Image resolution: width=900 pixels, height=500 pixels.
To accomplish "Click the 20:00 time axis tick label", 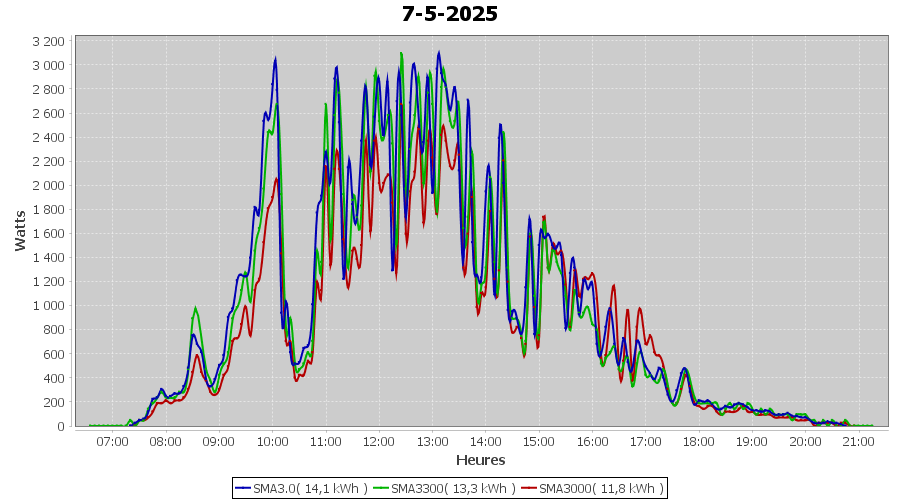I will [805, 441].
